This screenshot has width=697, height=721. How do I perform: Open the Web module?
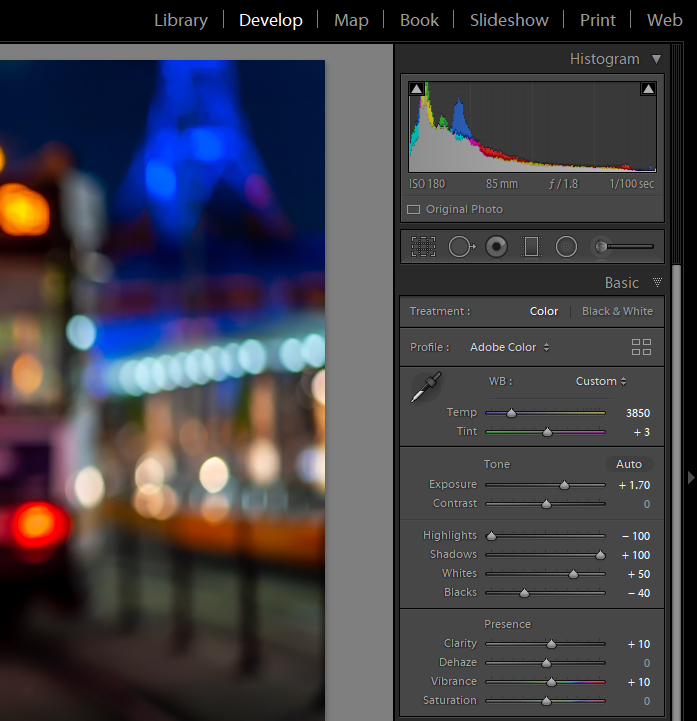pos(664,20)
